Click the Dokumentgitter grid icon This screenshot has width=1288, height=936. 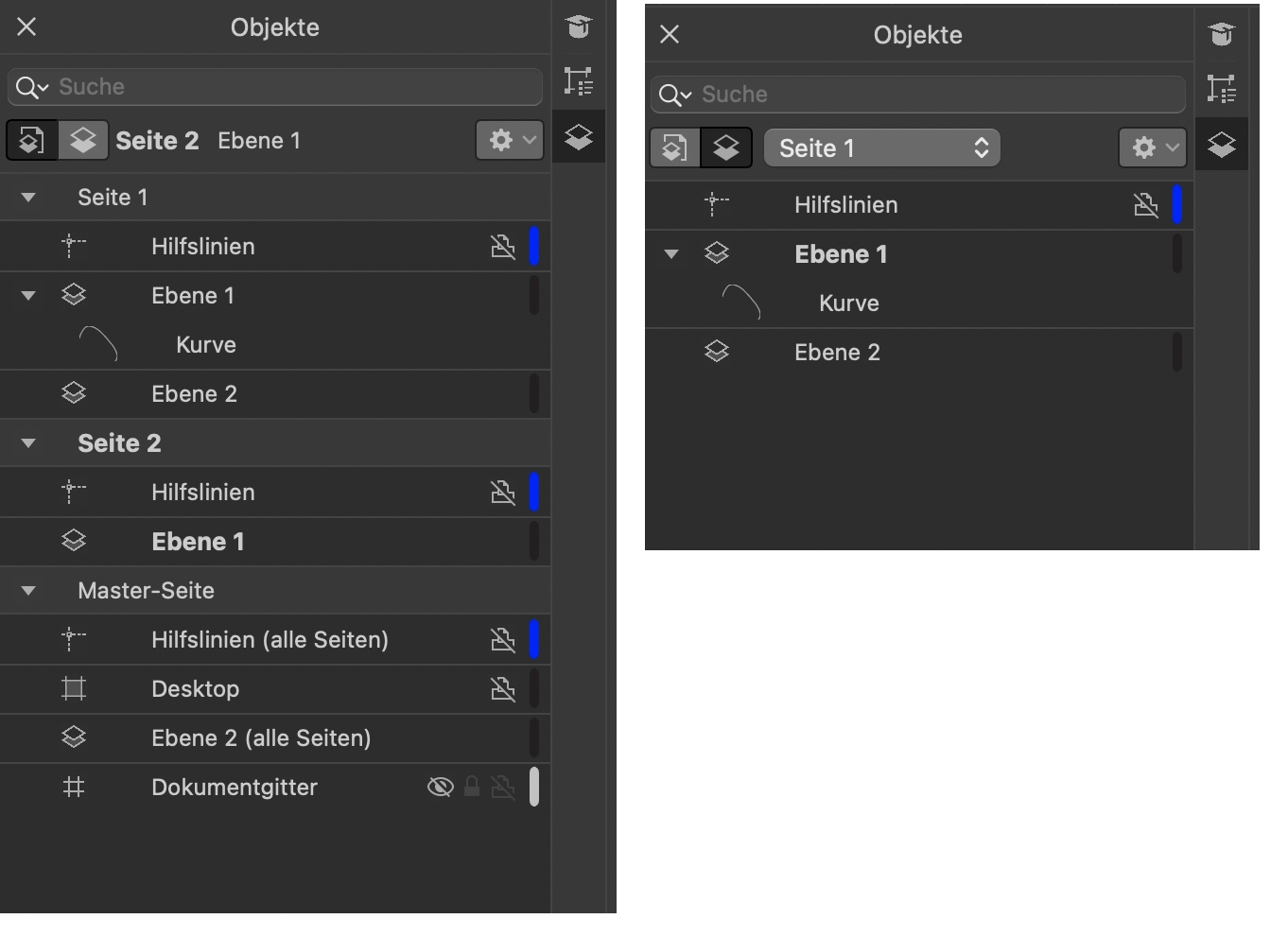click(73, 788)
